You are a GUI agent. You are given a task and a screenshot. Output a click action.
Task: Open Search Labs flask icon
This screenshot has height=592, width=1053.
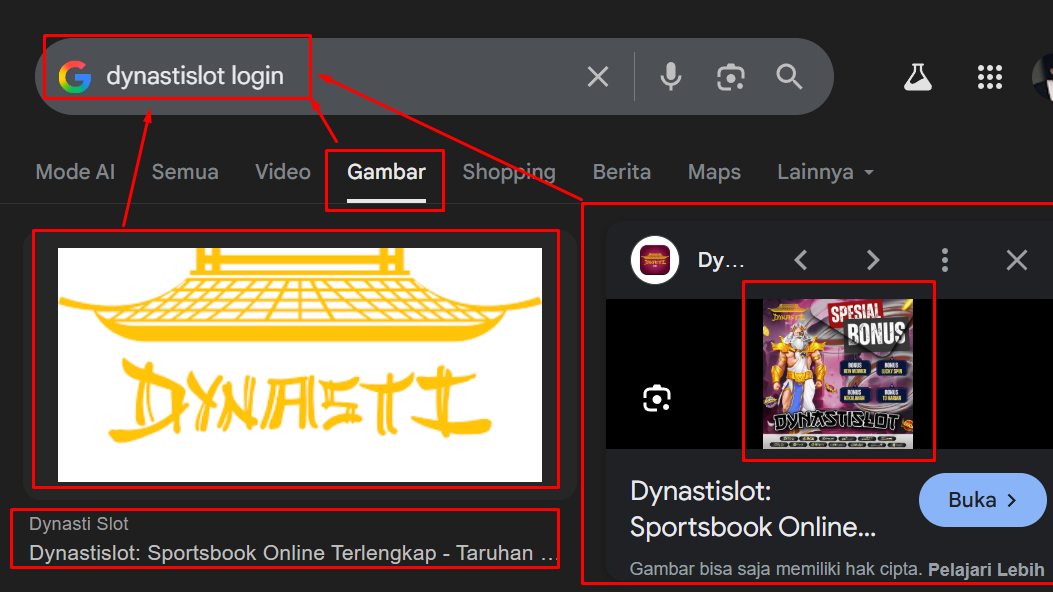917,77
